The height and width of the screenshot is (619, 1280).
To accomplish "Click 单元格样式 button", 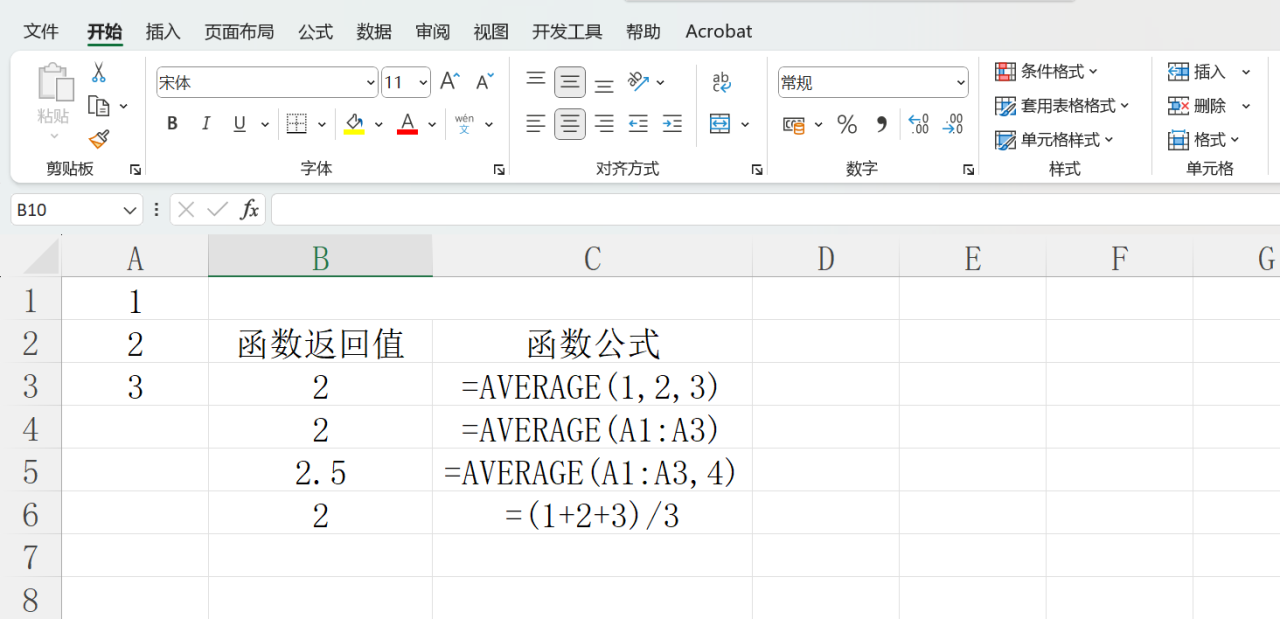I will pyautogui.click(x=1054, y=140).
